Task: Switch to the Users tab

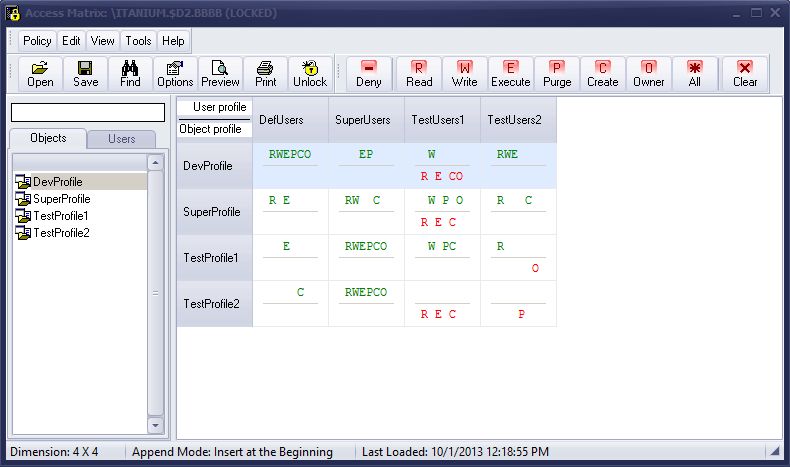Action: [x=121, y=139]
